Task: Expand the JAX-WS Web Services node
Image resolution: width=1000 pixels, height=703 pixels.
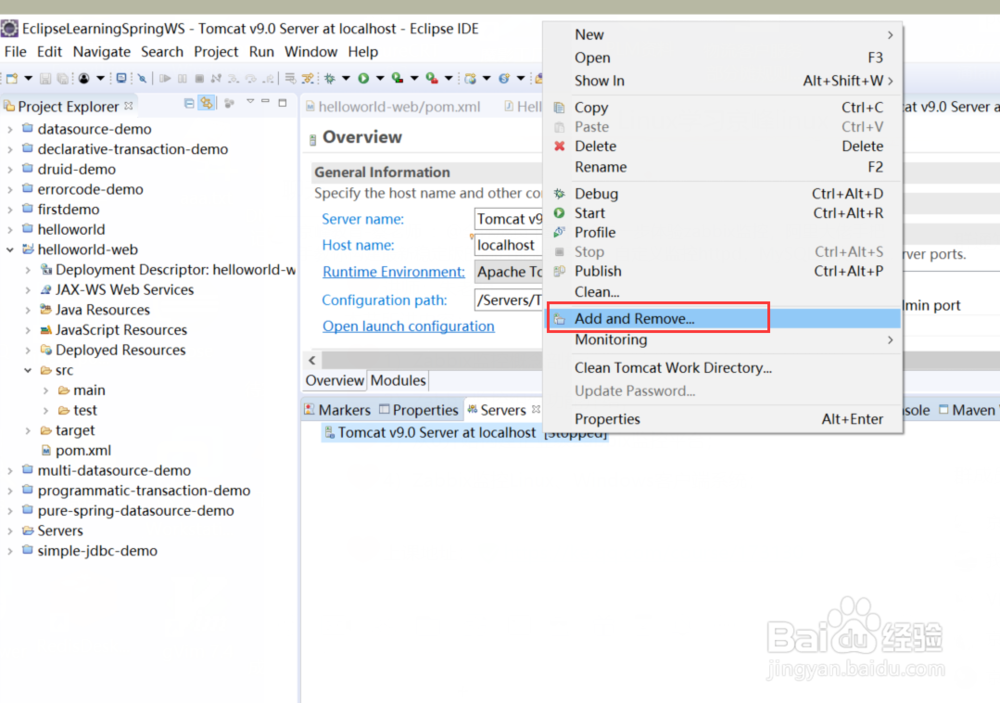Action: 28,290
